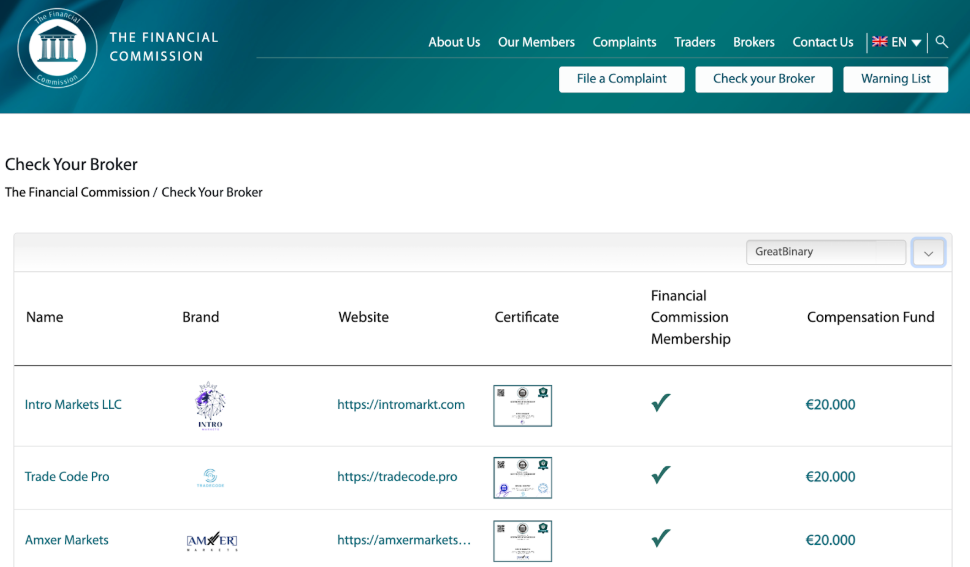Click the membership checkmark for Trade Code Pro
This screenshot has width=970, height=567.
660,475
